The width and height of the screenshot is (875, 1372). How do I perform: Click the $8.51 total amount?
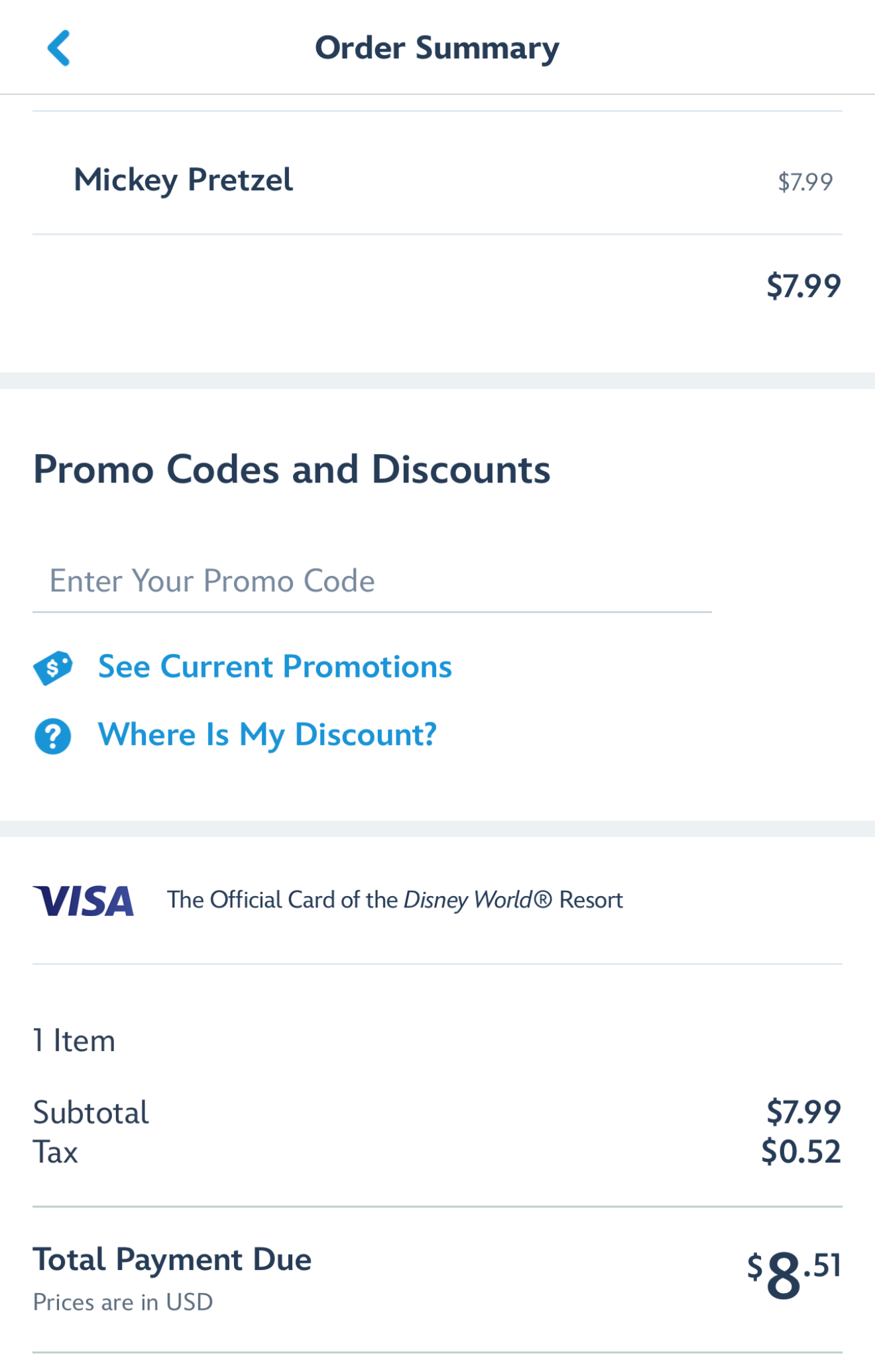pos(793,1273)
